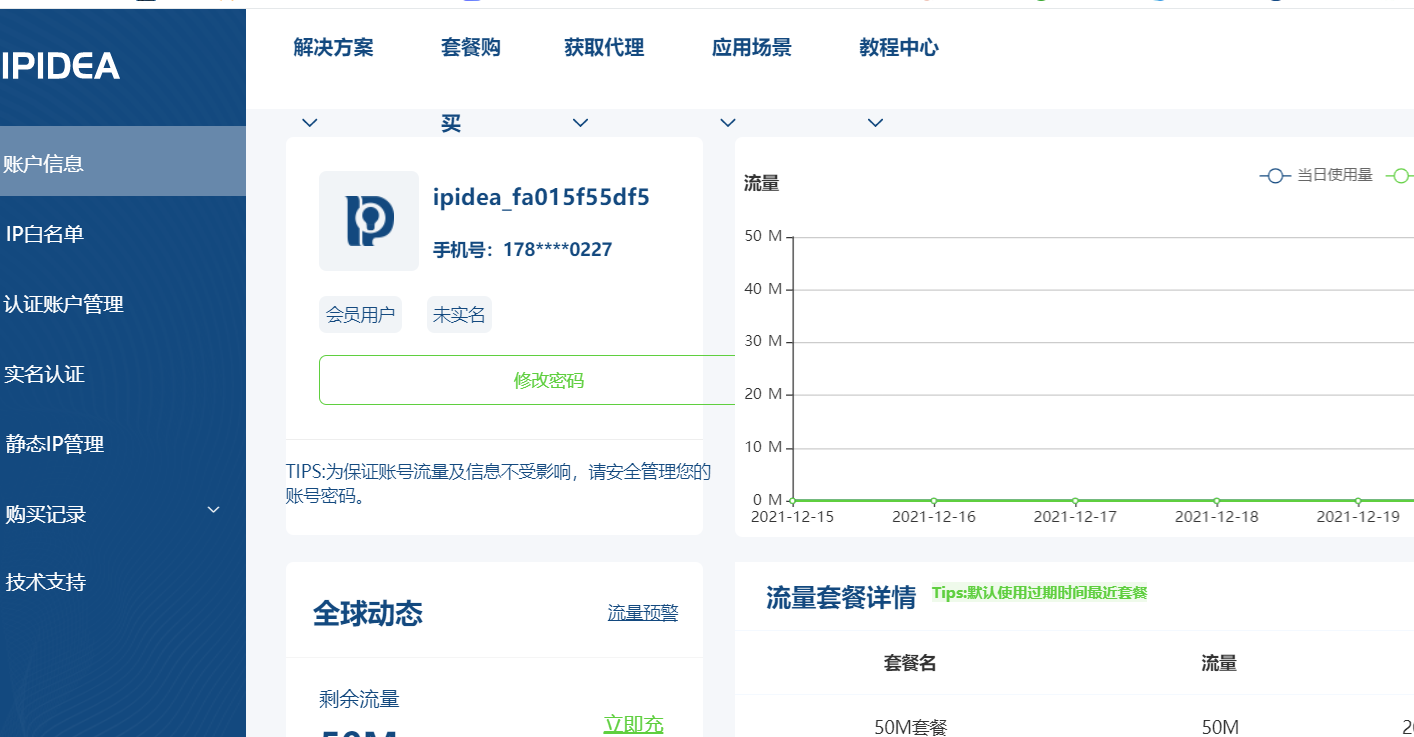Click the TIPS account security notice
The image size is (1414, 737).
pos(498,483)
